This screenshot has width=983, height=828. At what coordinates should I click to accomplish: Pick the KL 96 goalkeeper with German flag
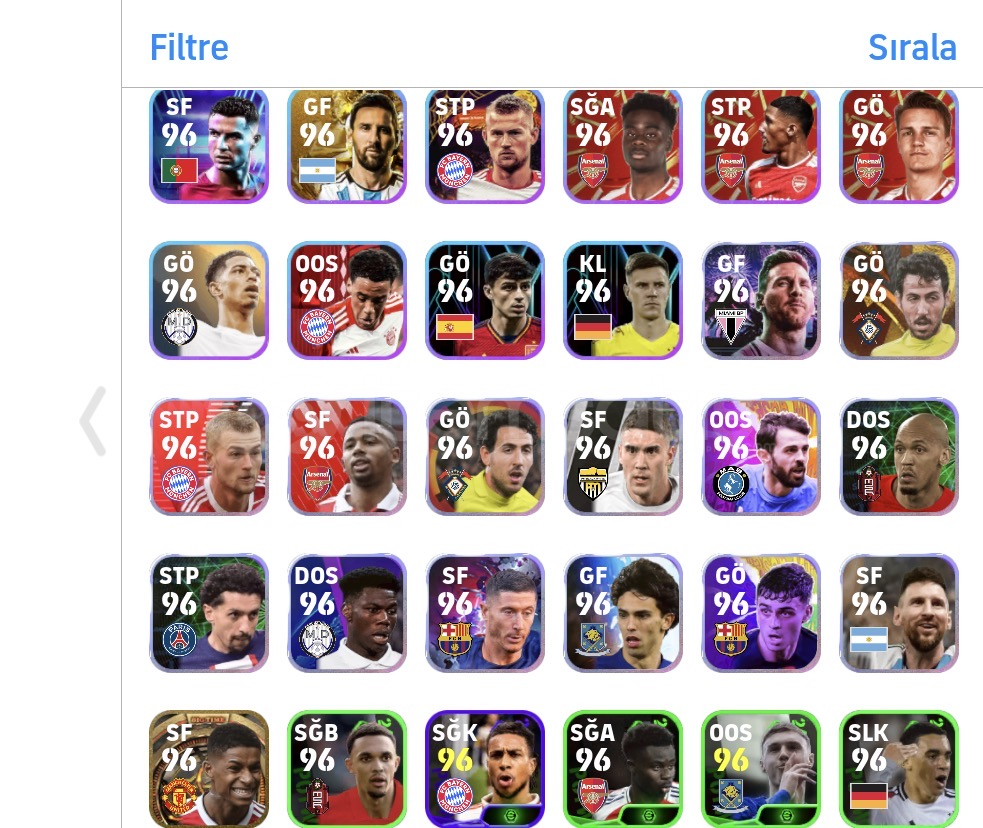(623, 300)
